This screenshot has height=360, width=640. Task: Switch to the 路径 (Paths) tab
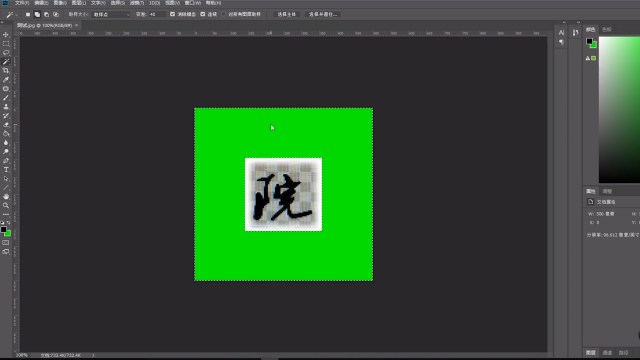tap(623, 353)
